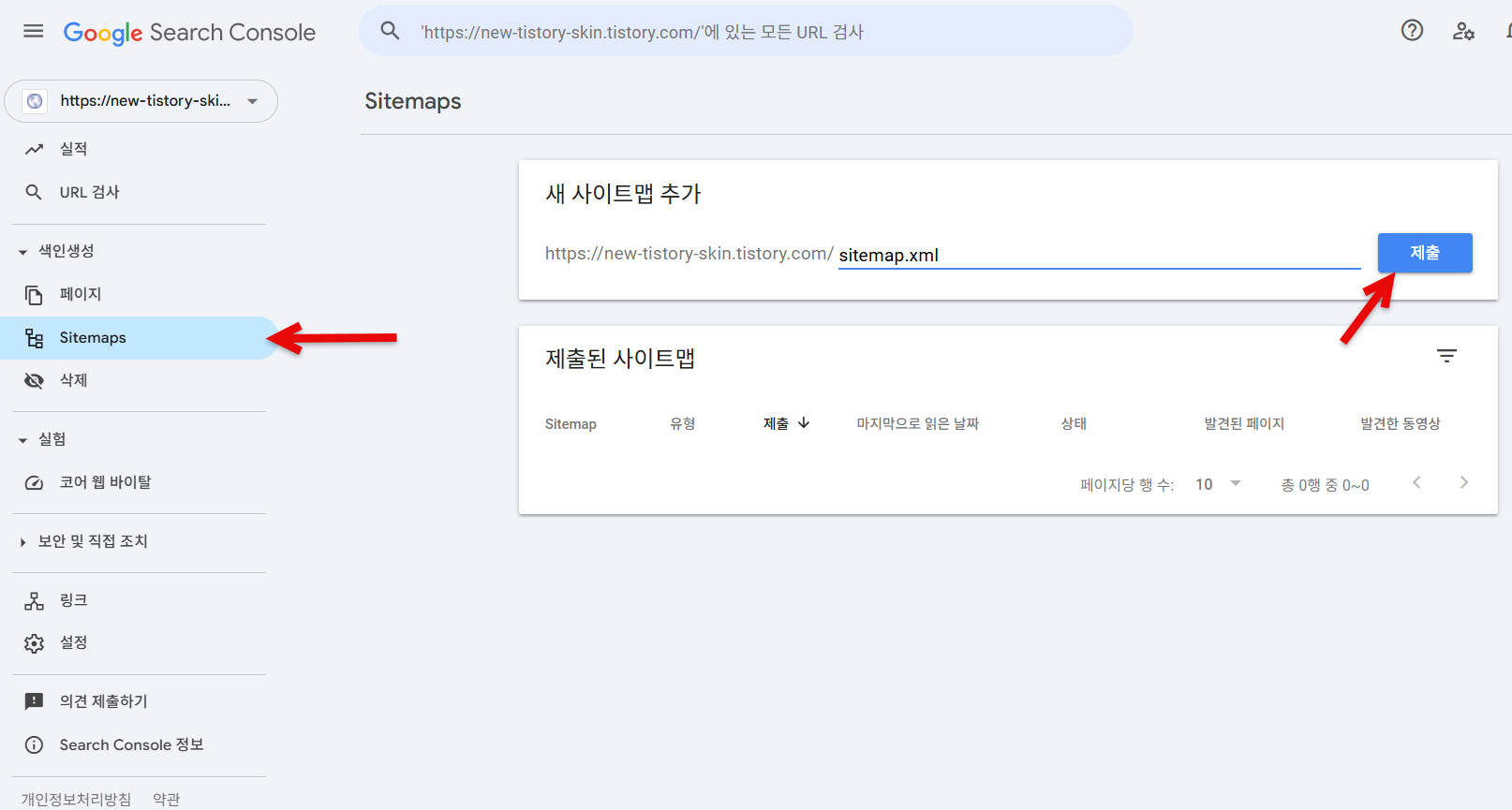
Task: Open the 약관 terms link
Action: (x=166, y=799)
